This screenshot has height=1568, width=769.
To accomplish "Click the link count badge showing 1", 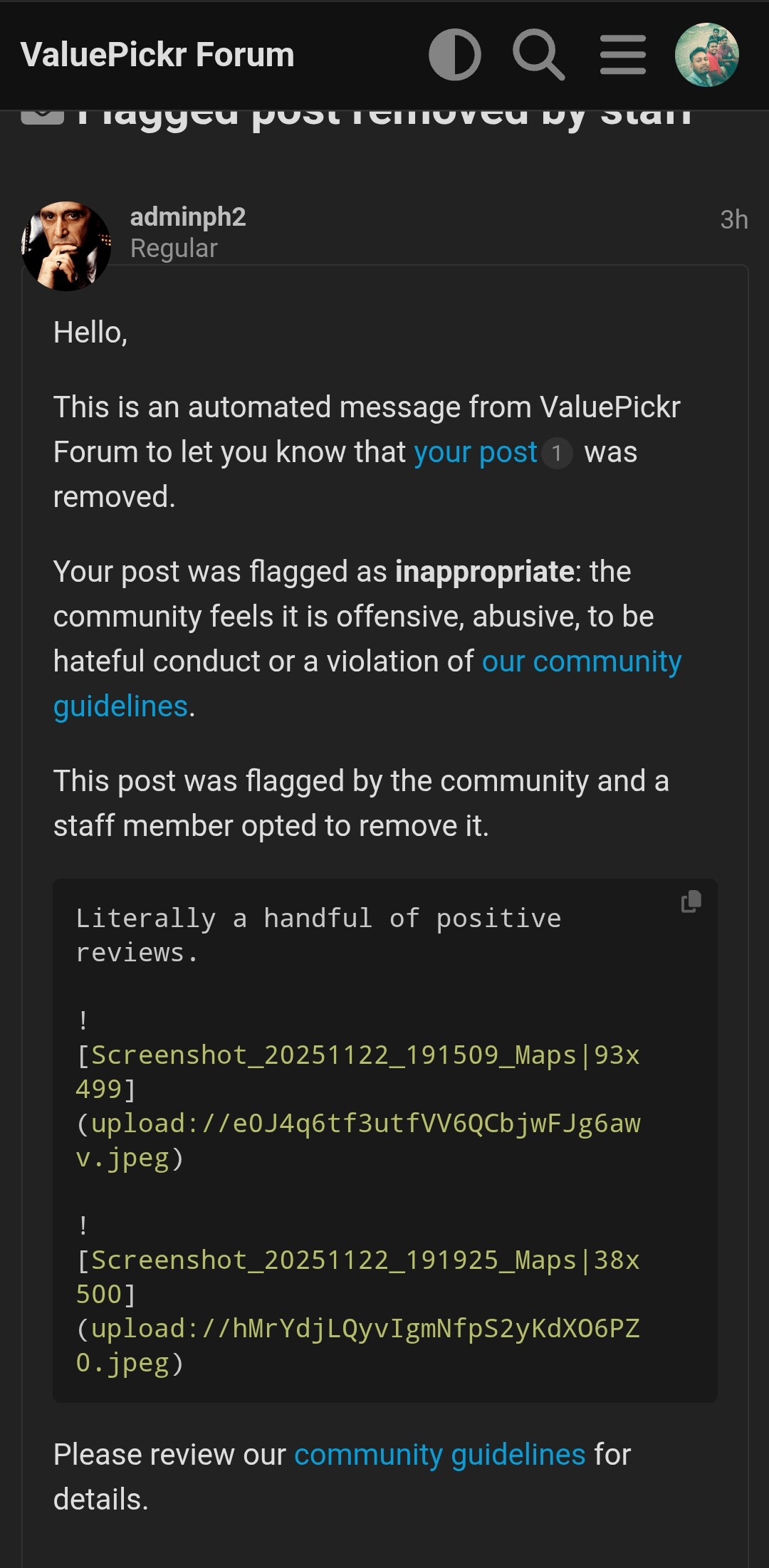I will [557, 453].
